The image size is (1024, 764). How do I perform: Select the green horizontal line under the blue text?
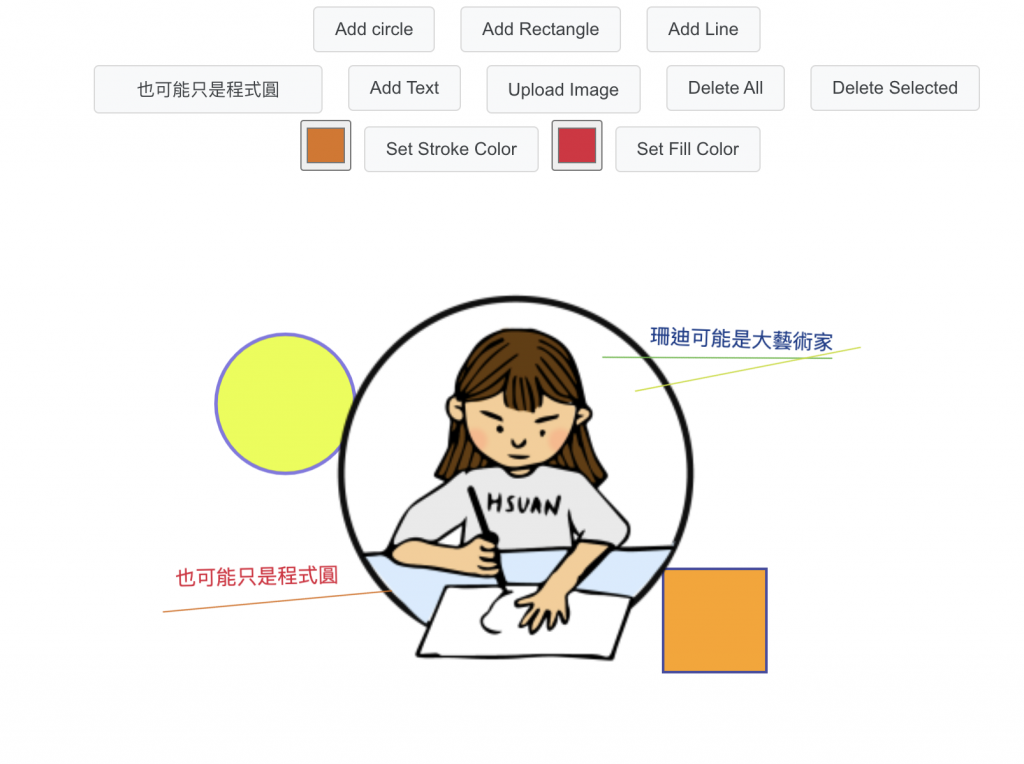tap(717, 357)
